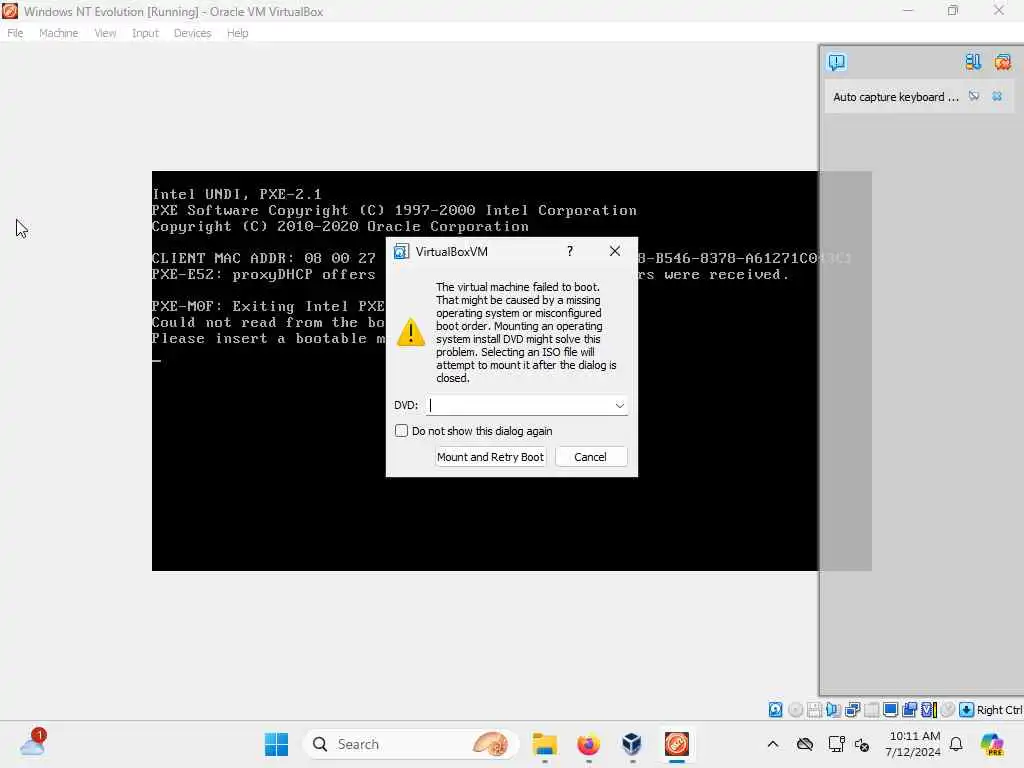The height and width of the screenshot is (768, 1024).
Task: Show hidden system tray icons
Action: click(773, 744)
